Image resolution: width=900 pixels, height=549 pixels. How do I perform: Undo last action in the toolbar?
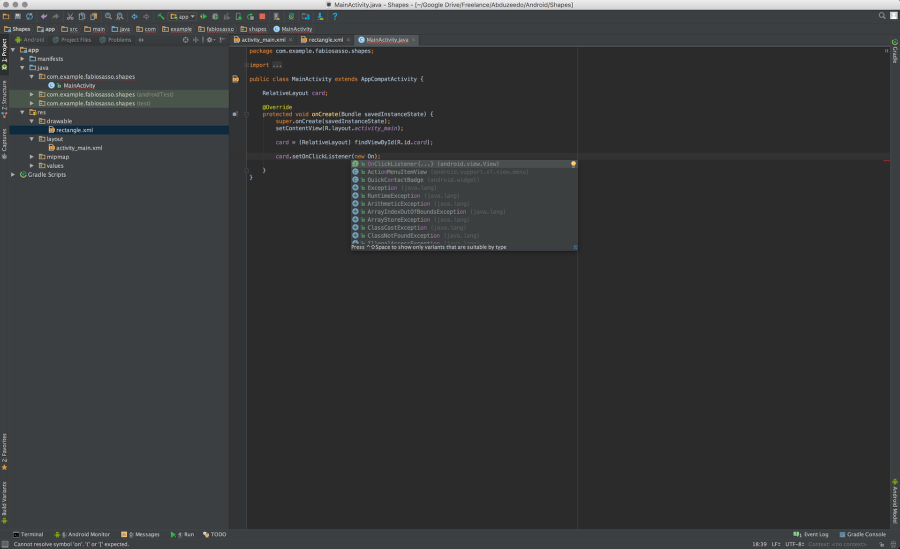click(44, 17)
